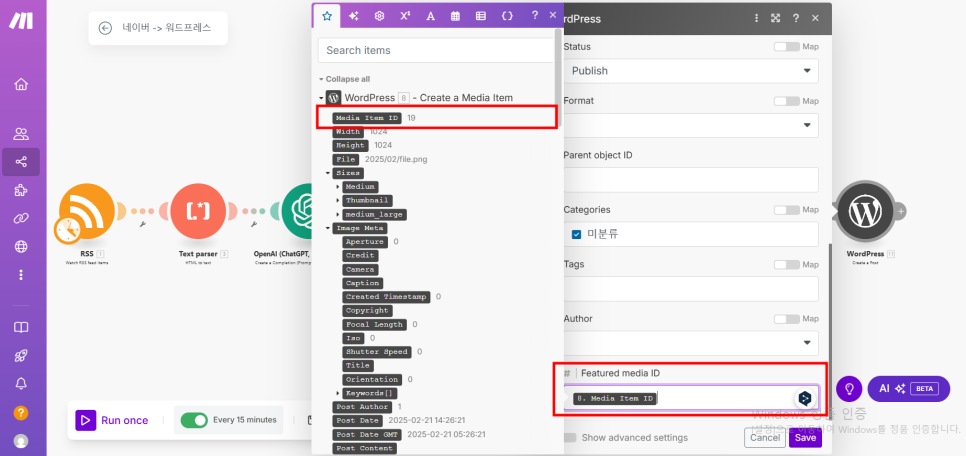966x456 pixels.
Task: Expand the WordPress panel to fullscreen
Action: (x=776, y=18)
